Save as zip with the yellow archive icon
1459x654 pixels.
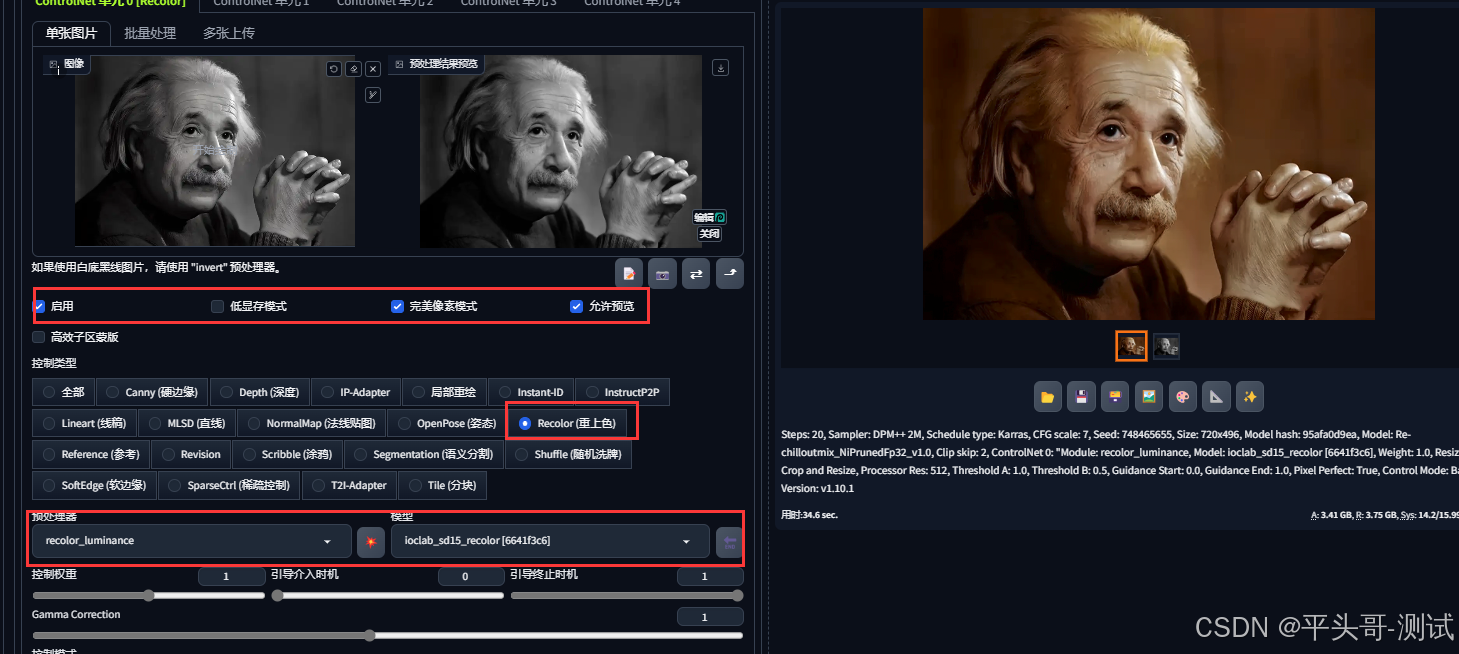1116,397
